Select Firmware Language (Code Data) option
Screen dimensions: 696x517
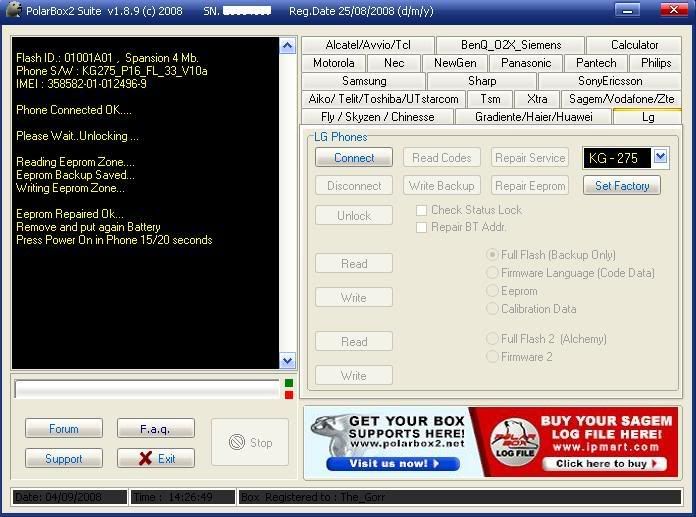tap(492, 272)
